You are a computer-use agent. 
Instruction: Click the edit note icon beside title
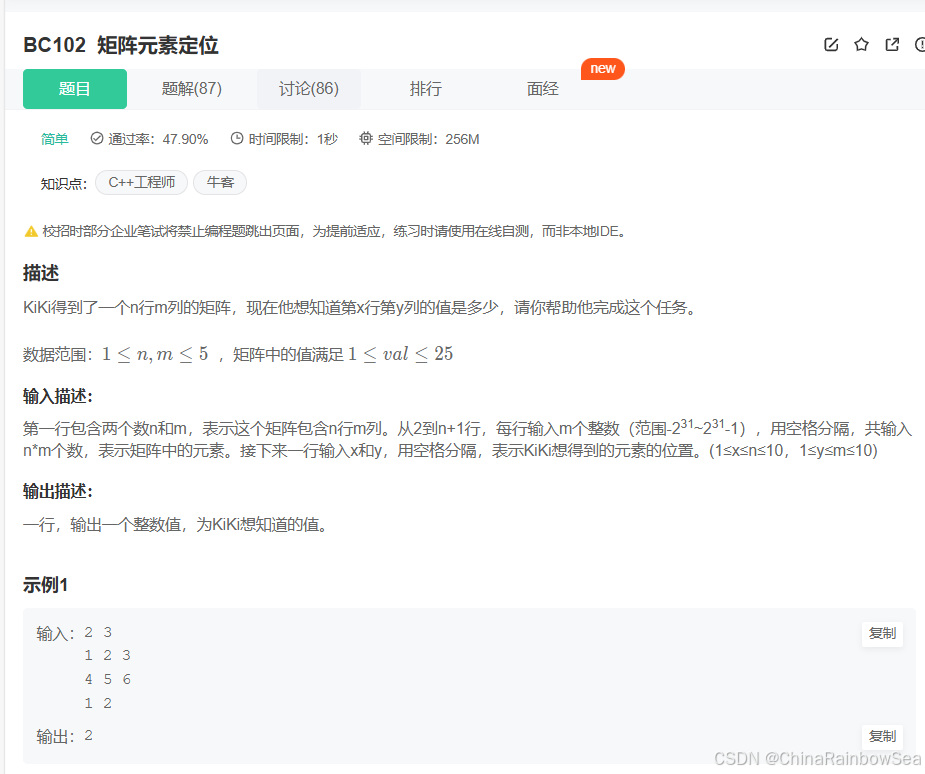pyautogui.click(x=831, y=45)
